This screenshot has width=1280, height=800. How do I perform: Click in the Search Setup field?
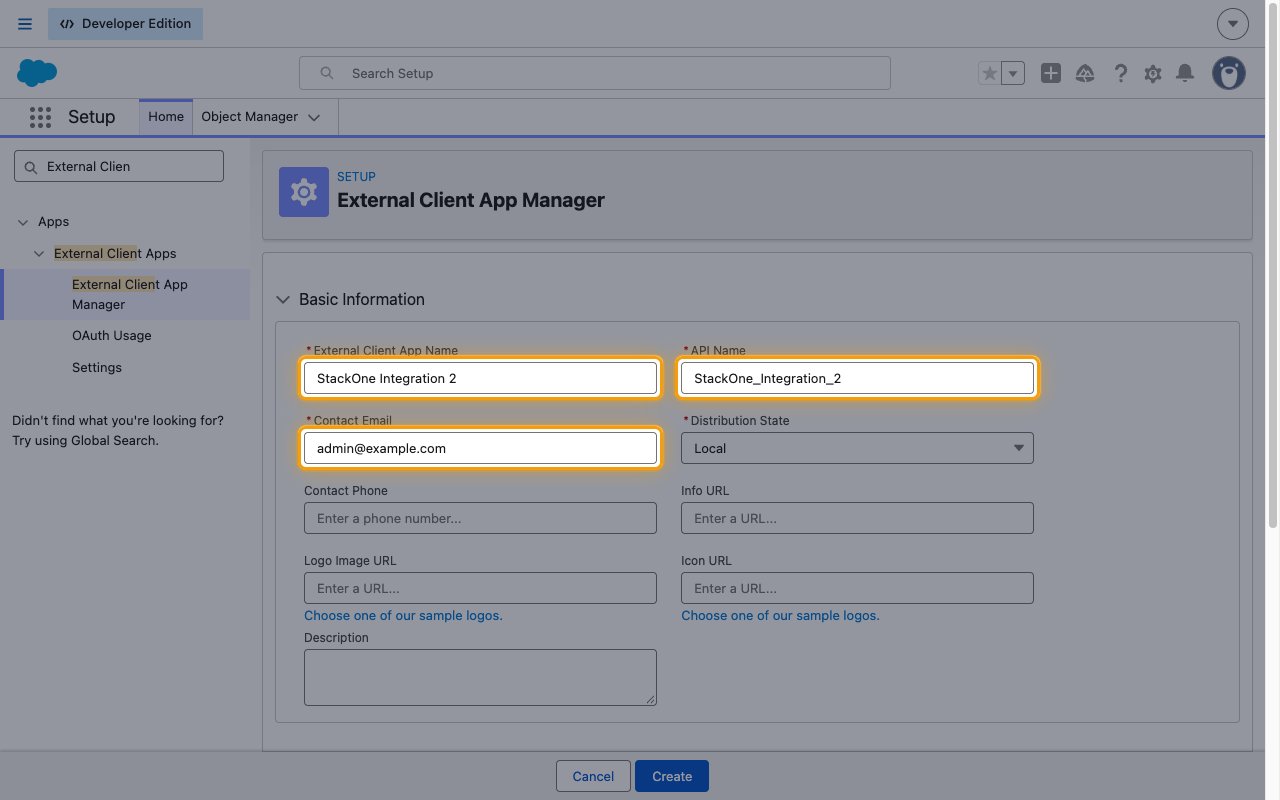tap(594, 73)
